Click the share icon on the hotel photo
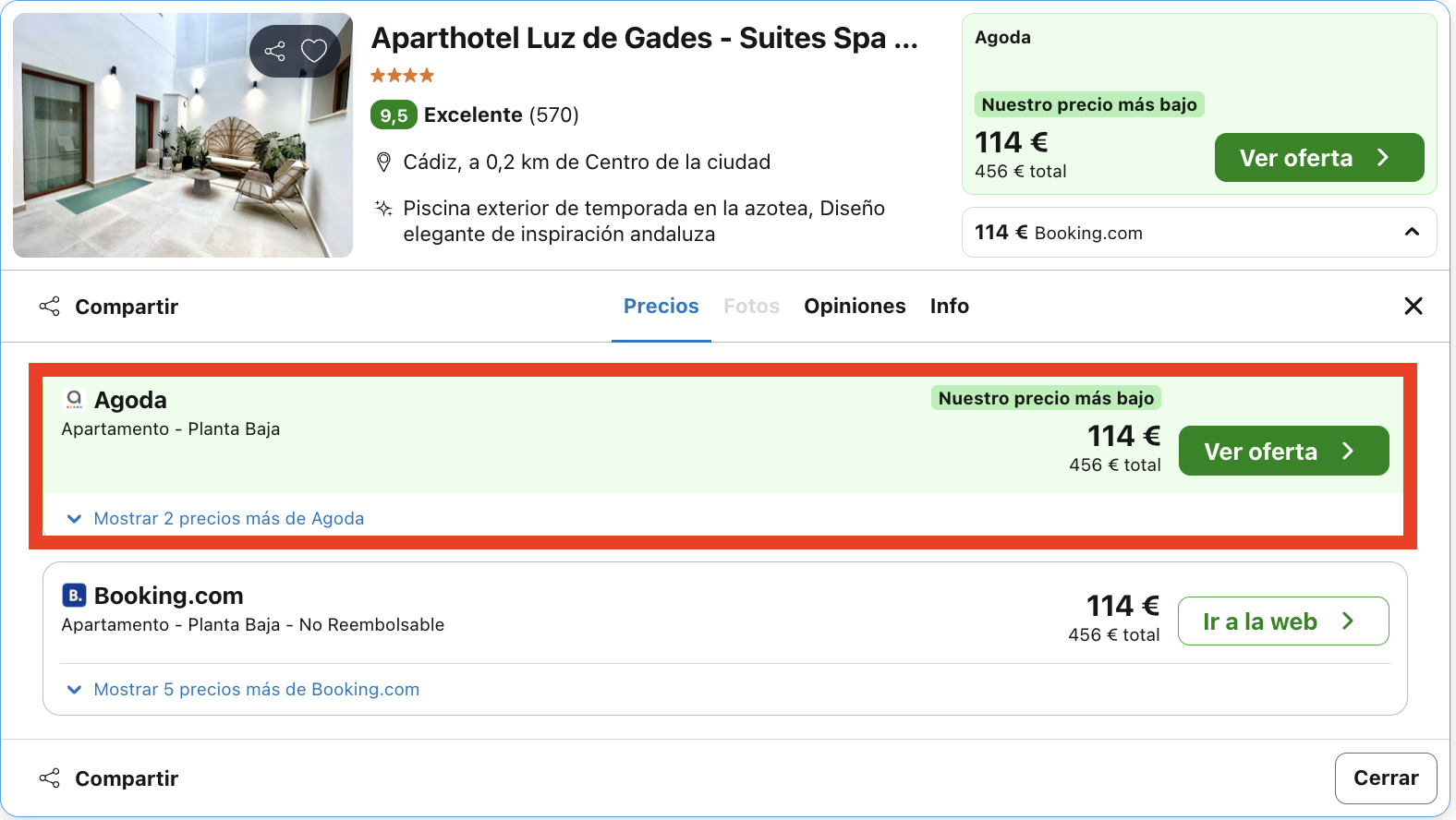 (x=274, y=51)
